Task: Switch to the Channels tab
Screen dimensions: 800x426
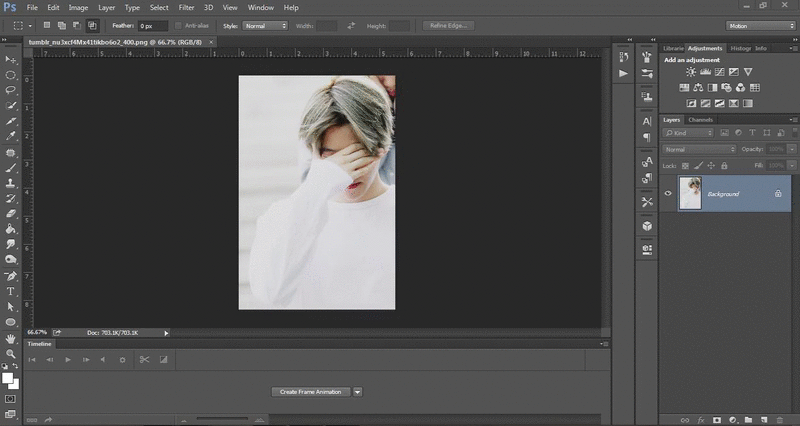Action: coord(701,120)
